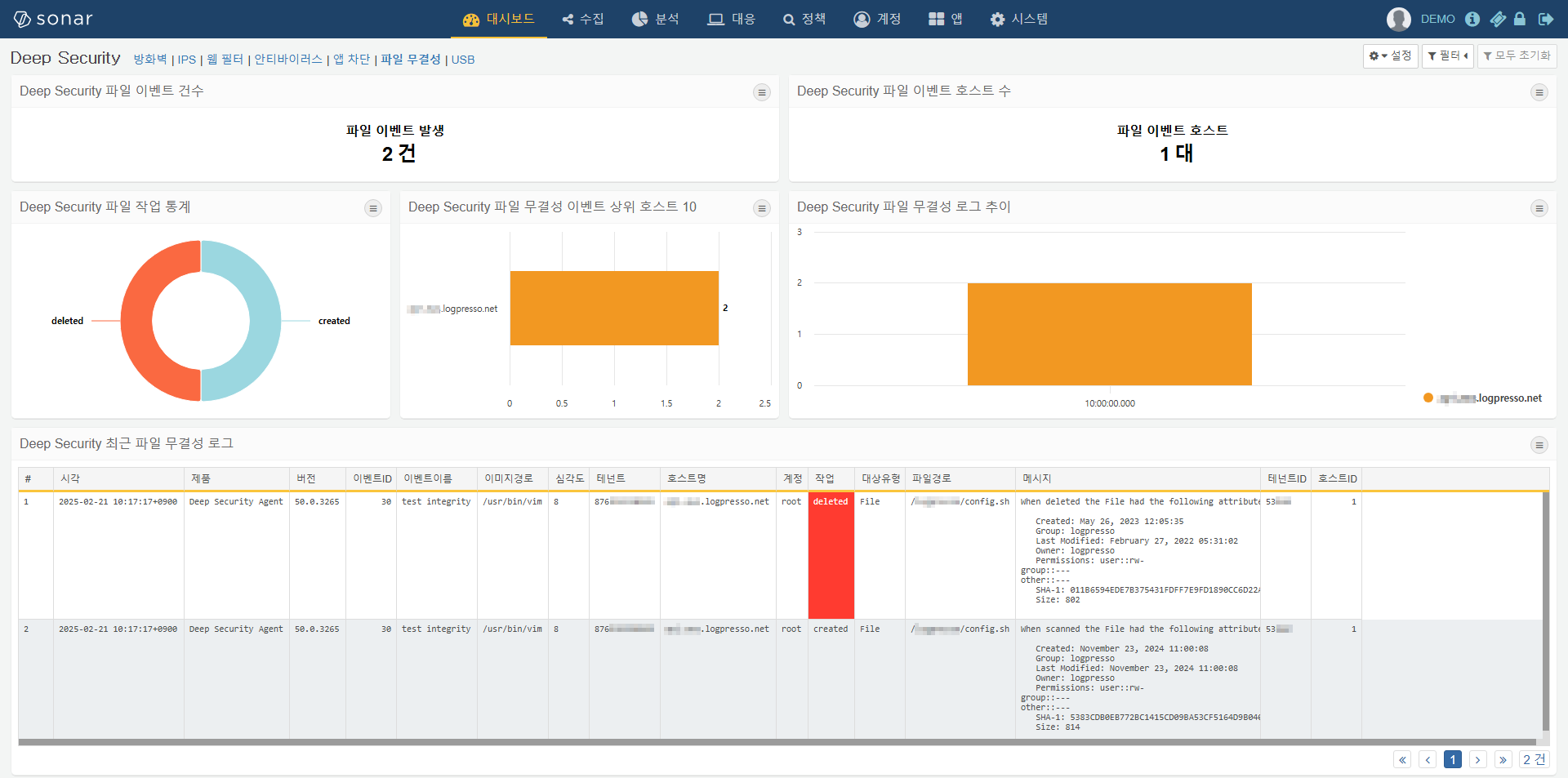Viewport: 1568px width, 778px height.
Task: Click the logout icon in header
Action: (1546, 19)
